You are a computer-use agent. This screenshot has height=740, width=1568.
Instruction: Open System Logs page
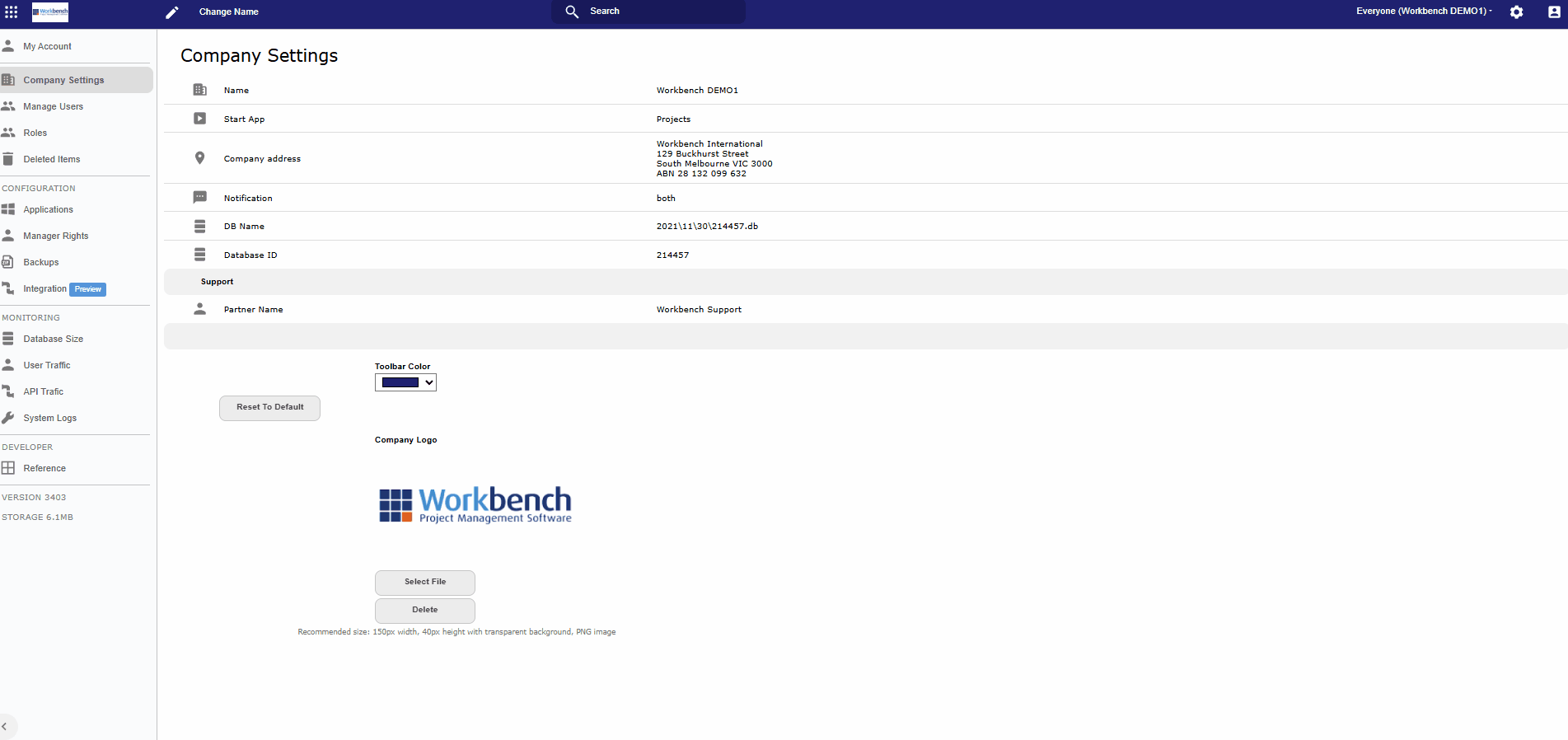coord(49,418)
